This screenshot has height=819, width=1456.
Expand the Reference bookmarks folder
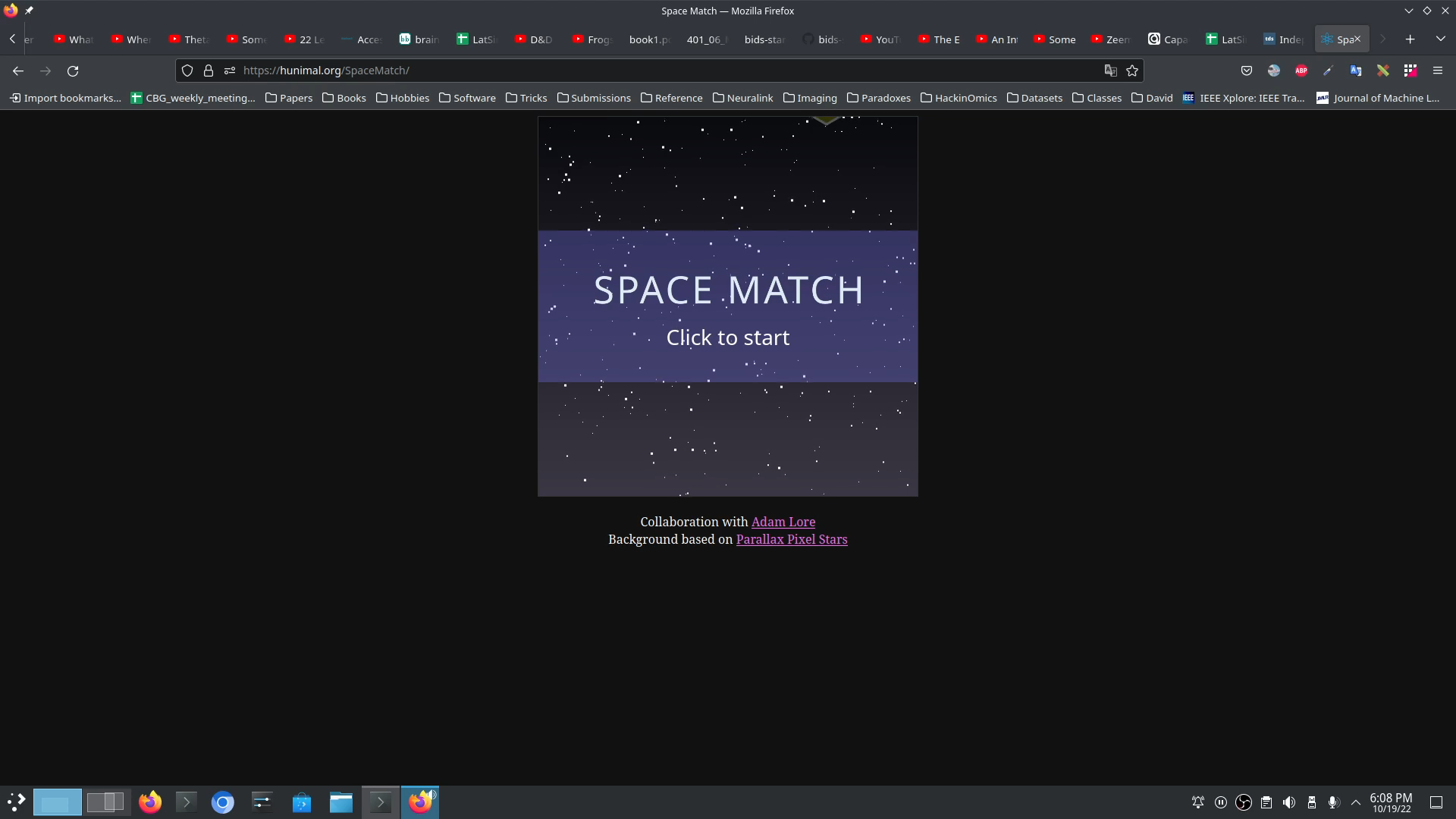pos(672,98)
